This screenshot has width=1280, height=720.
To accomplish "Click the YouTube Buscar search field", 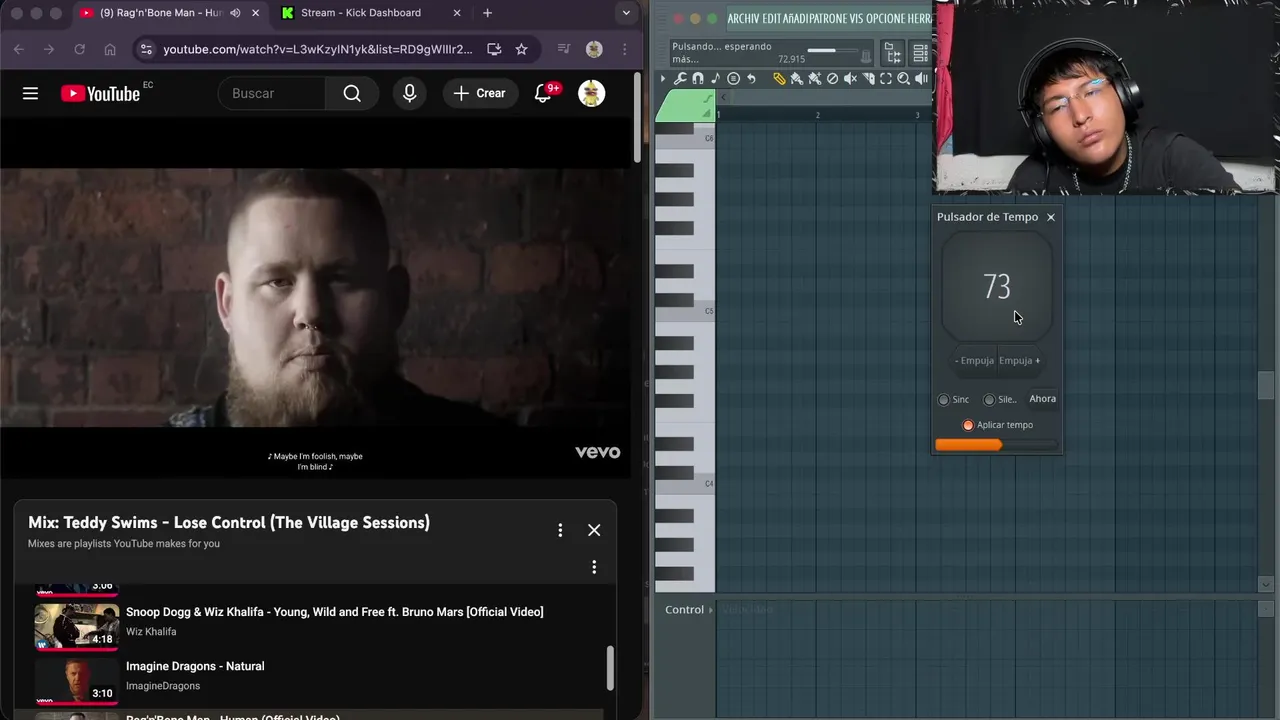I will click(x=271, y=93).
